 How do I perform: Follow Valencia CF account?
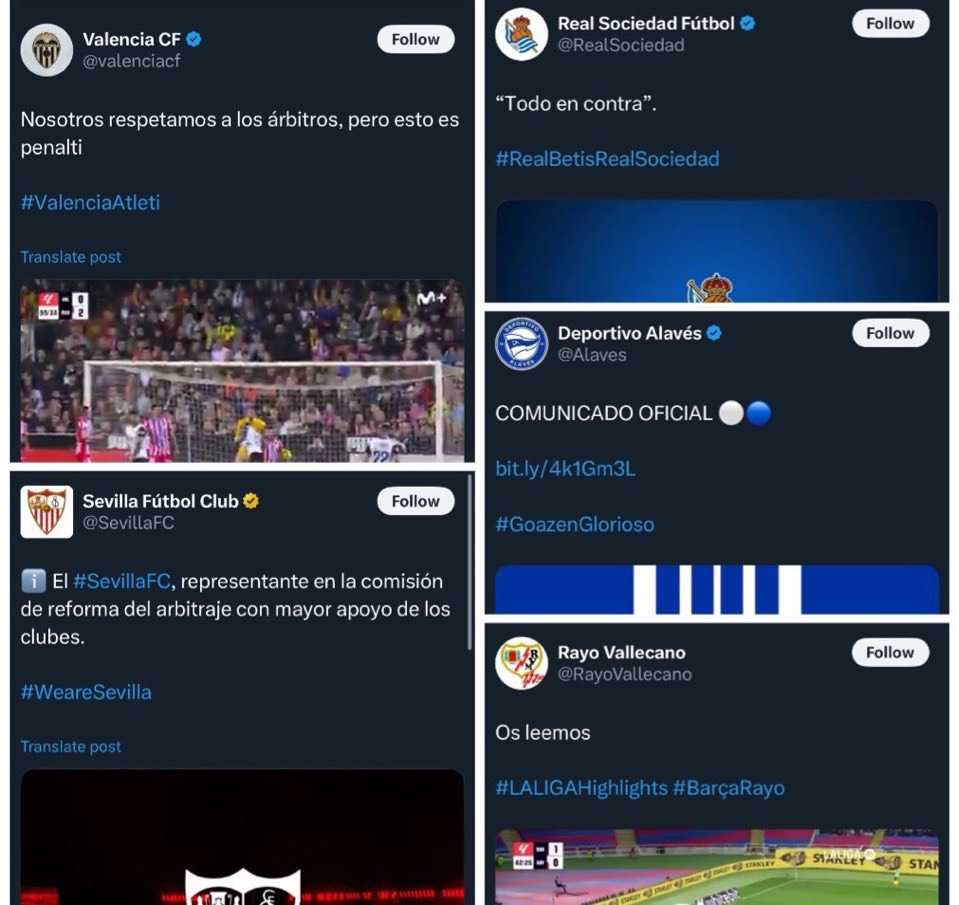click(x=416, y=39)
